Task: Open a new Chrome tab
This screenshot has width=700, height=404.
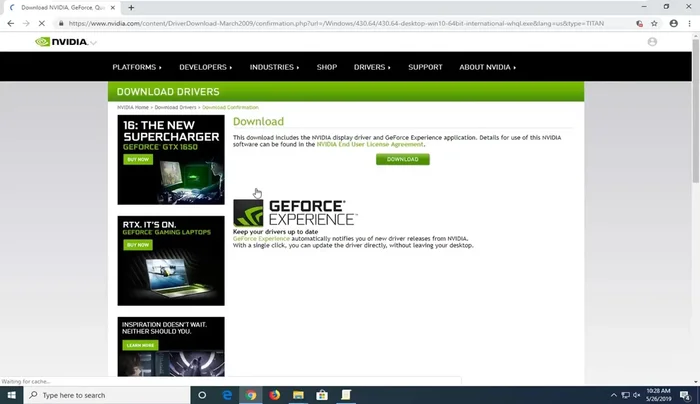Action: 131,7
